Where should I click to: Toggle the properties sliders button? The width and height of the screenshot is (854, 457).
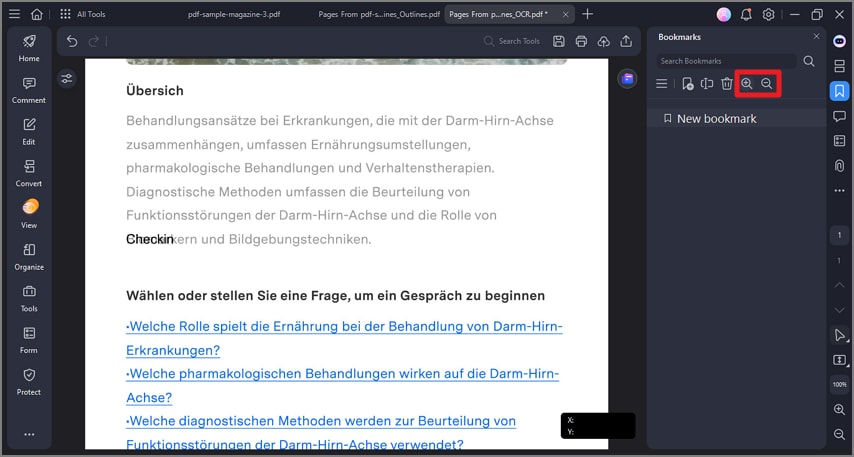pyautogui.click(x=66, y=79)
